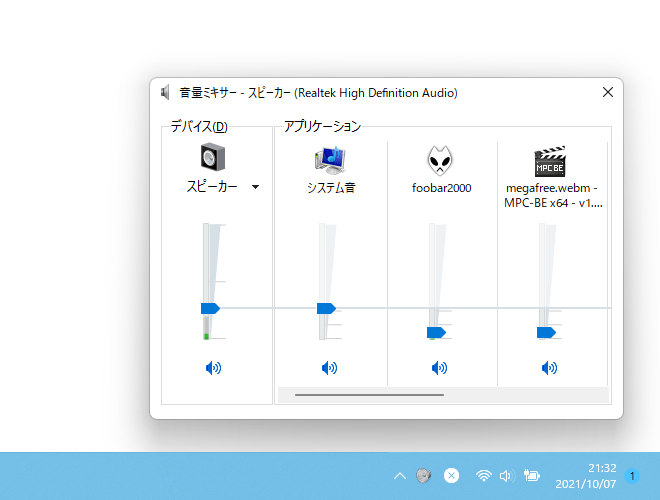Screen dimensions: 660x500
Task: Click the taskbar volume speaker icon
Action: tap(507, 476)
